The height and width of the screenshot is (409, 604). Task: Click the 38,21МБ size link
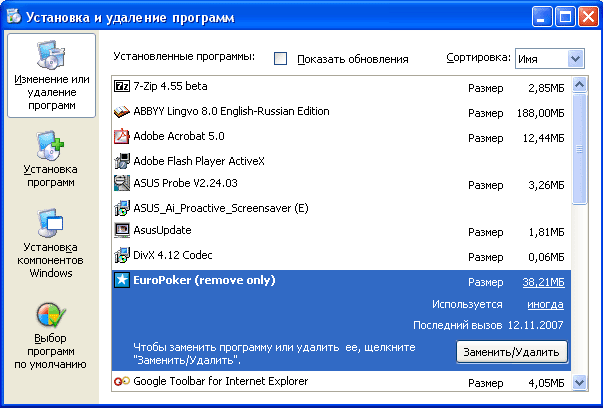point(543,282)
